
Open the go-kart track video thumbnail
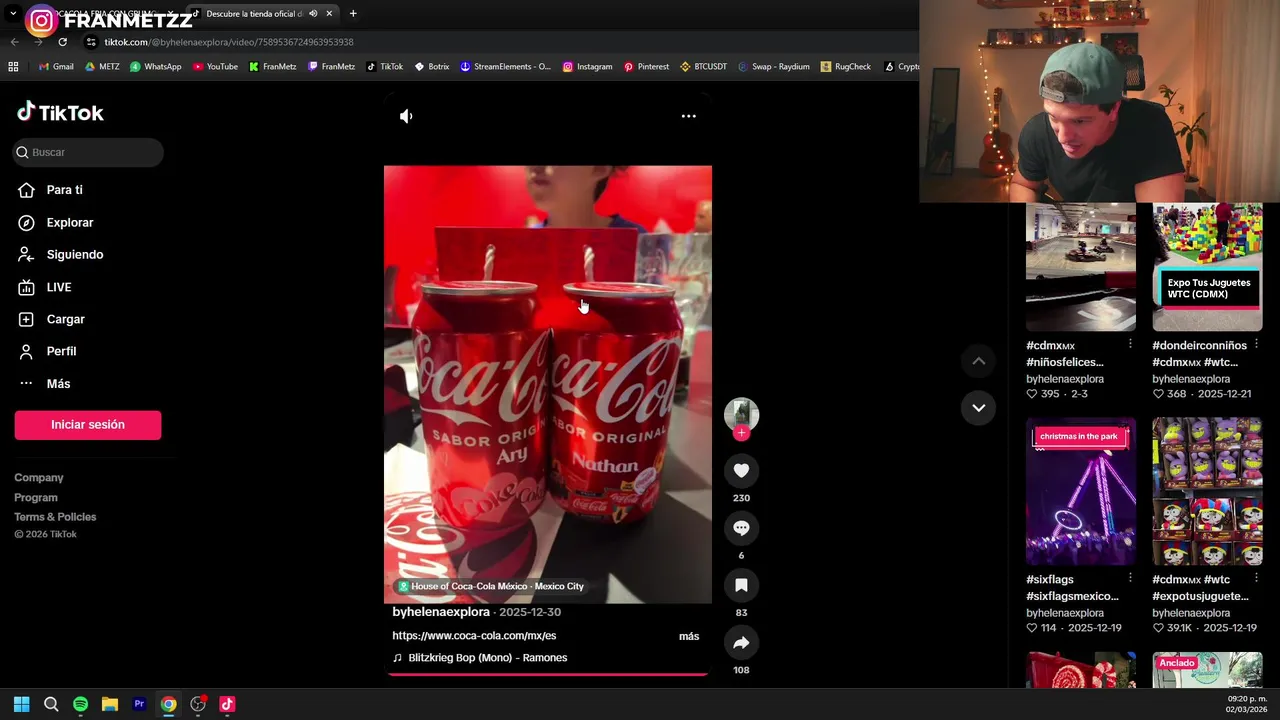coord(1081,267)
